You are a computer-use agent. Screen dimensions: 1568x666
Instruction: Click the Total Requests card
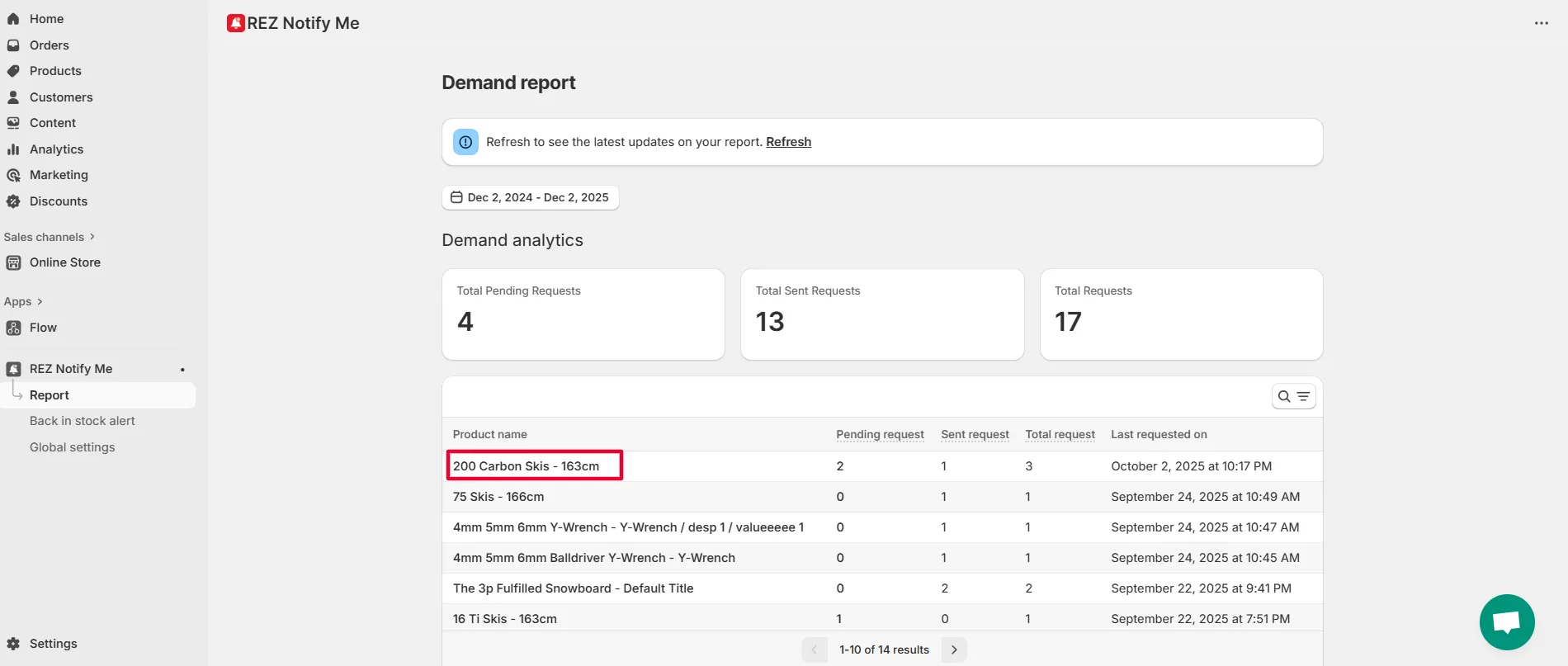pyautogui.click(x=1181, y=314)
